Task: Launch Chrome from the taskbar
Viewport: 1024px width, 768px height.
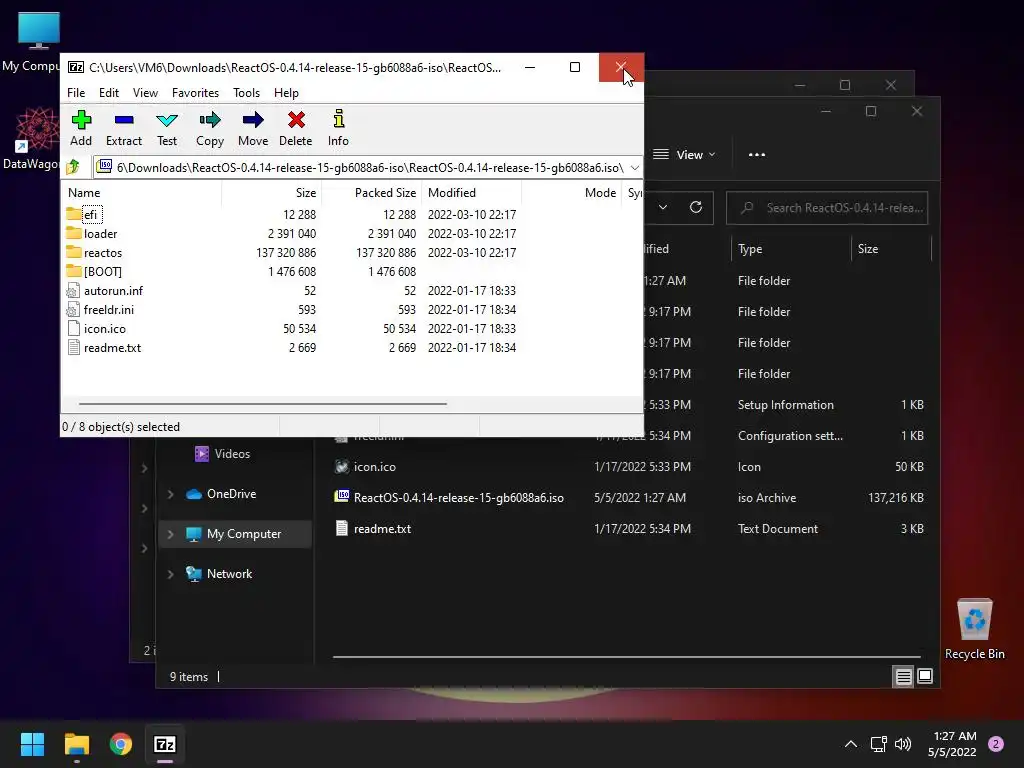Action: [121, 744]
